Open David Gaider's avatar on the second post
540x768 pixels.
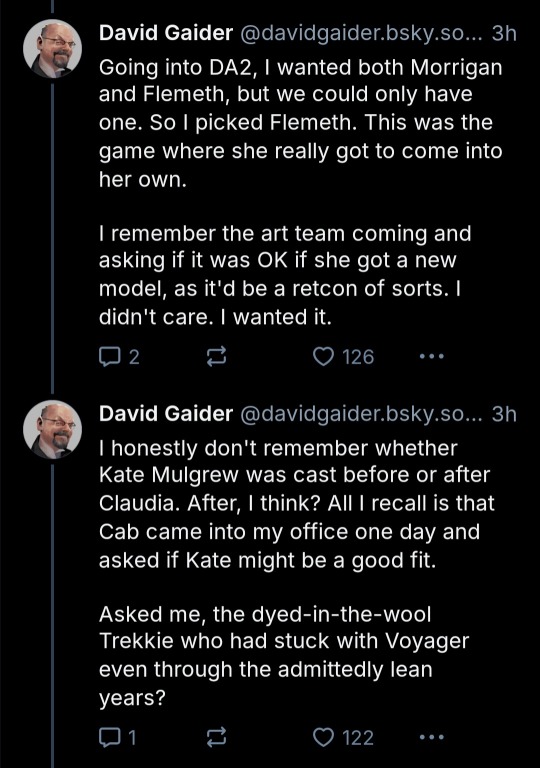point(52,429)
